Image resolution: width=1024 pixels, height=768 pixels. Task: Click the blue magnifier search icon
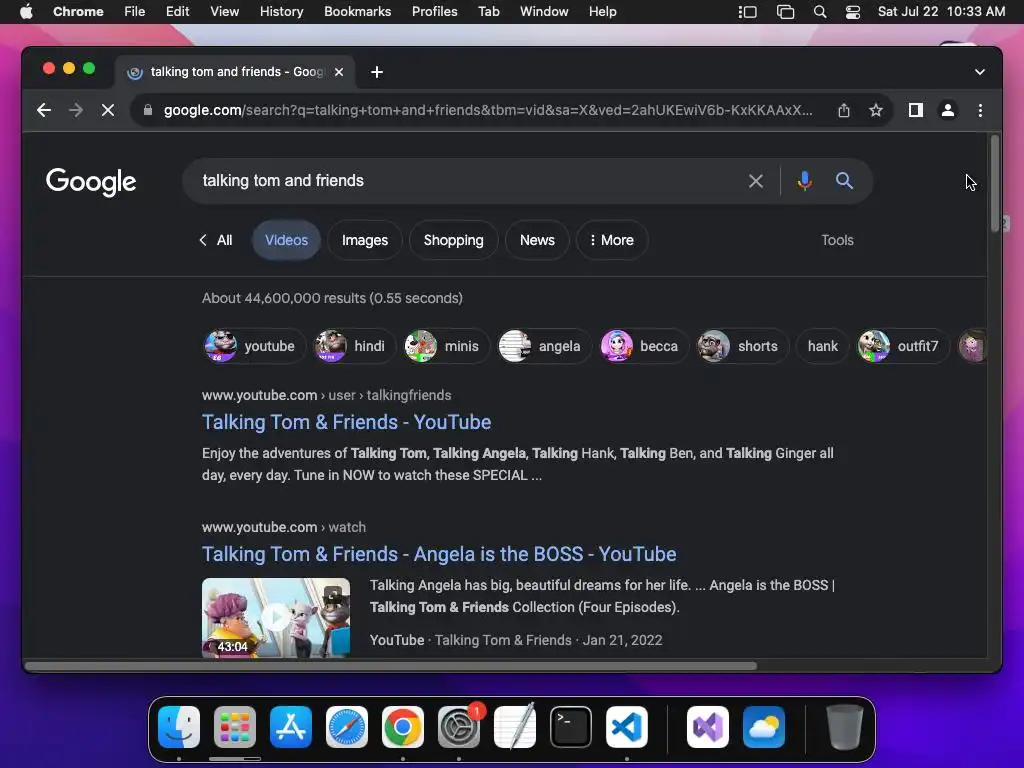tap(844, 181)
